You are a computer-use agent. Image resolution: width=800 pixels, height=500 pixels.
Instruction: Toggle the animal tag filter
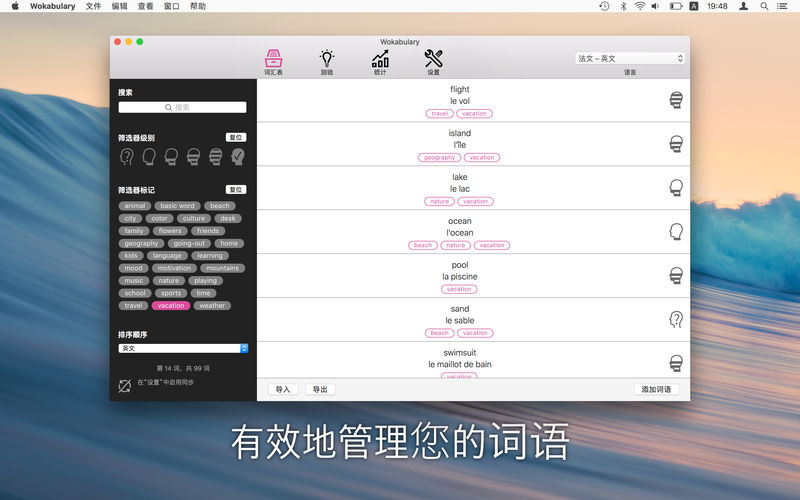(x=135, y=206)
